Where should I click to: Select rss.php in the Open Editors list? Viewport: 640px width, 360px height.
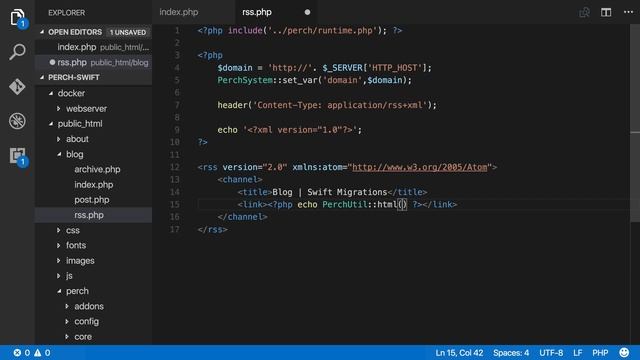[93, 62]
